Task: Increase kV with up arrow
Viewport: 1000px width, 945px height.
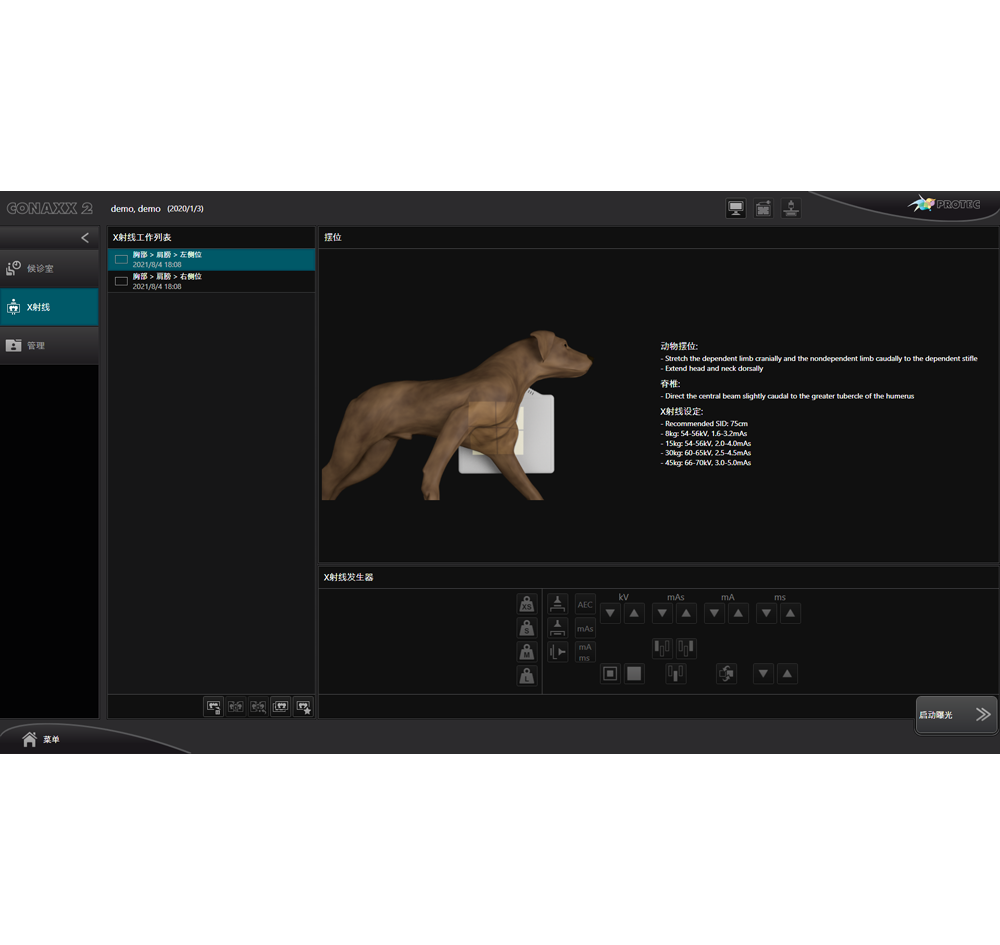Action: coord(634,613)
